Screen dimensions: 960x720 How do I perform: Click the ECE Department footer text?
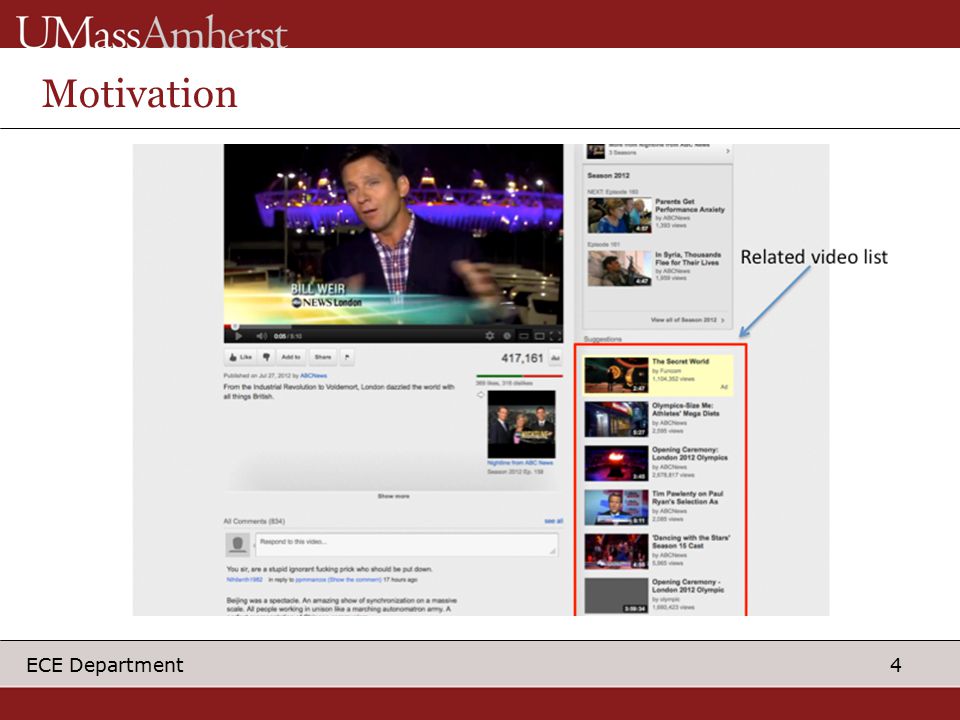tap(105, 665)
